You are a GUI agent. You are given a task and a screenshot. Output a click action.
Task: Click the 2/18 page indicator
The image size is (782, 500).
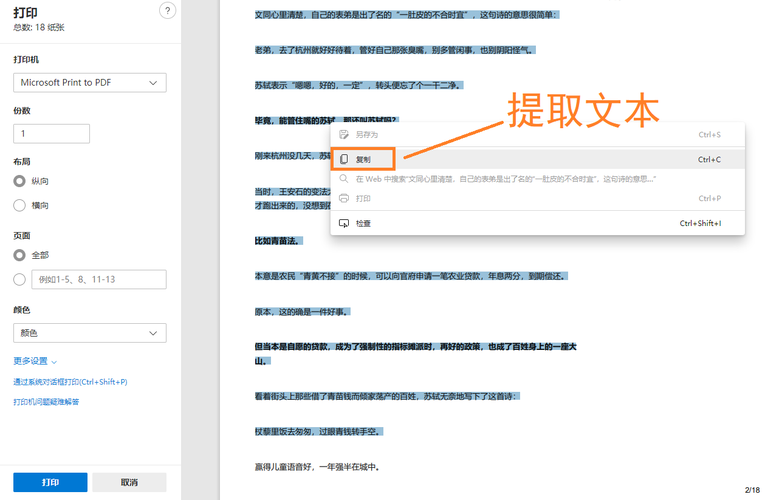click(x=753, y=490)
